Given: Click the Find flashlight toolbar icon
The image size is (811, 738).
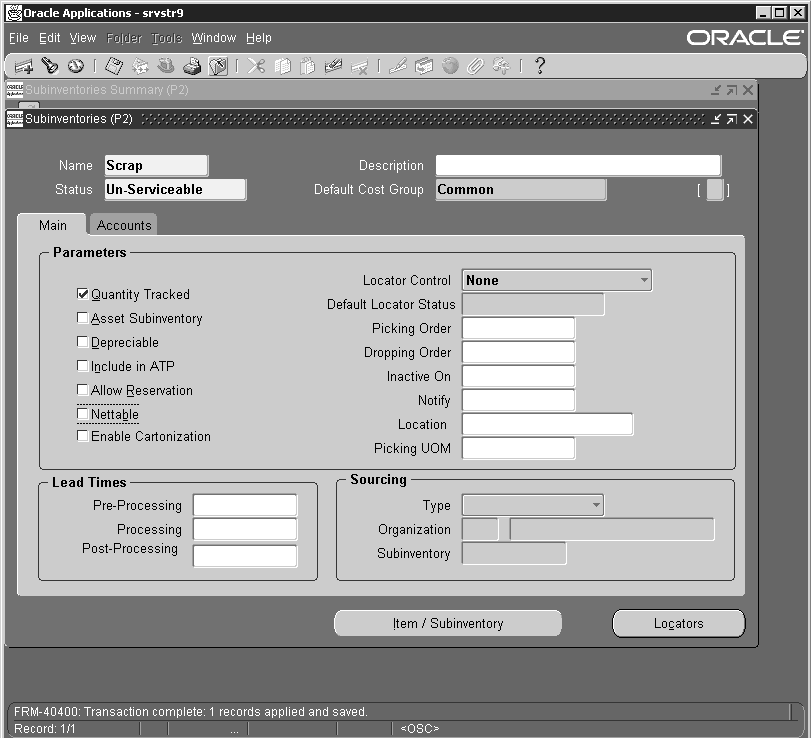Looking at the screenshot, I should coord(50,66).
